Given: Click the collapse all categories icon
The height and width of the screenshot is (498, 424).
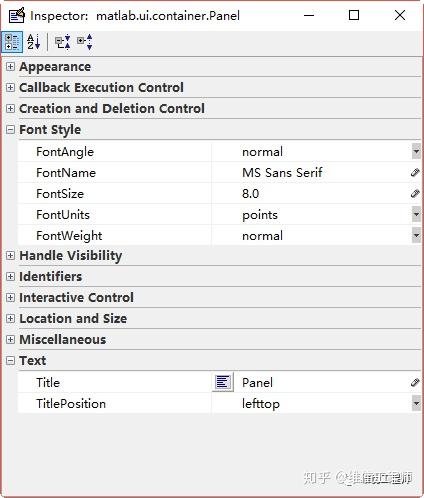Looking at the screenshot, I should click(85, 42).
